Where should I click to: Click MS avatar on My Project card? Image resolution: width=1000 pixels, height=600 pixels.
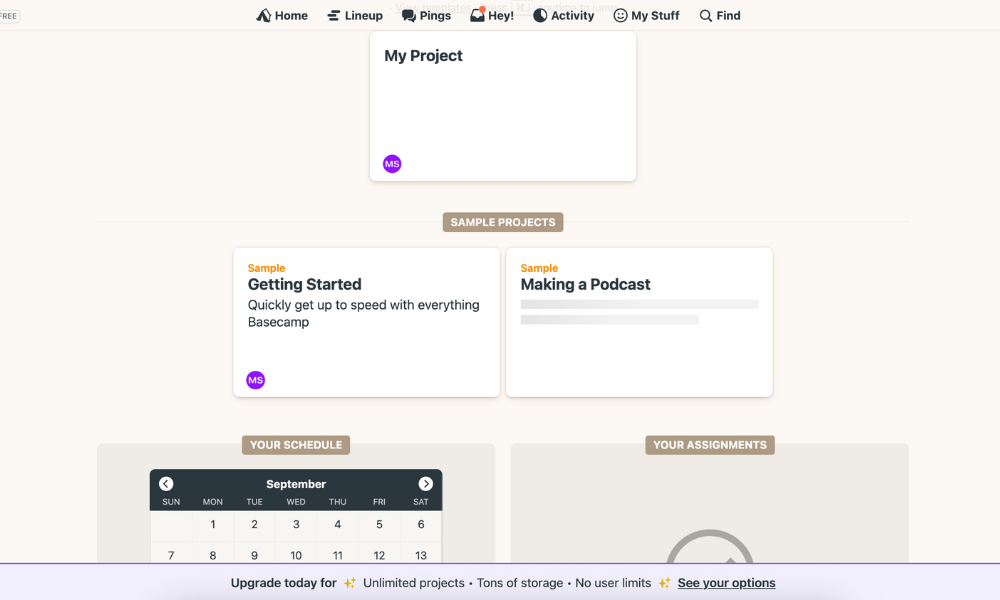392,164
